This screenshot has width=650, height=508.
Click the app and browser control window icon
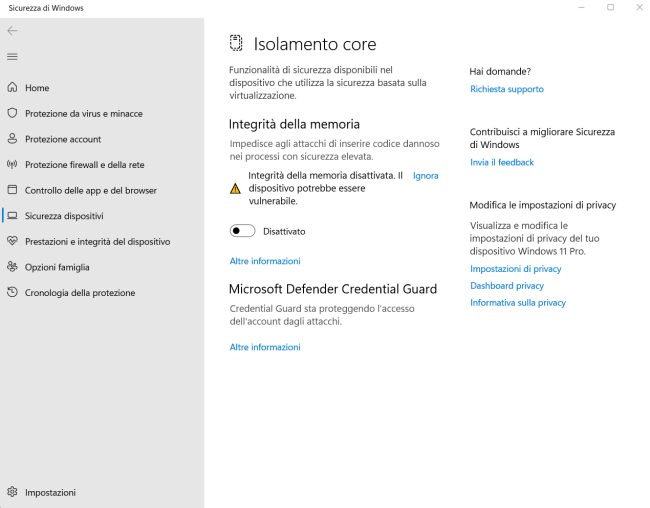tap(12, 190)
